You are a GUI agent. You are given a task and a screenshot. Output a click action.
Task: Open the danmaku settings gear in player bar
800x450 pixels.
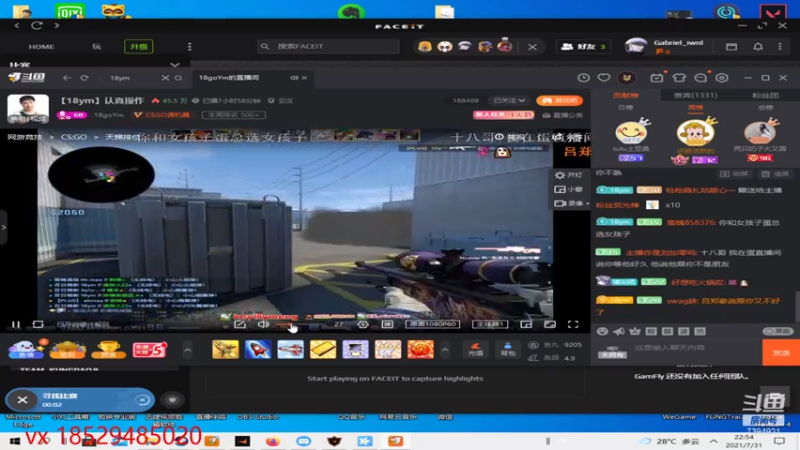(363, 324)
